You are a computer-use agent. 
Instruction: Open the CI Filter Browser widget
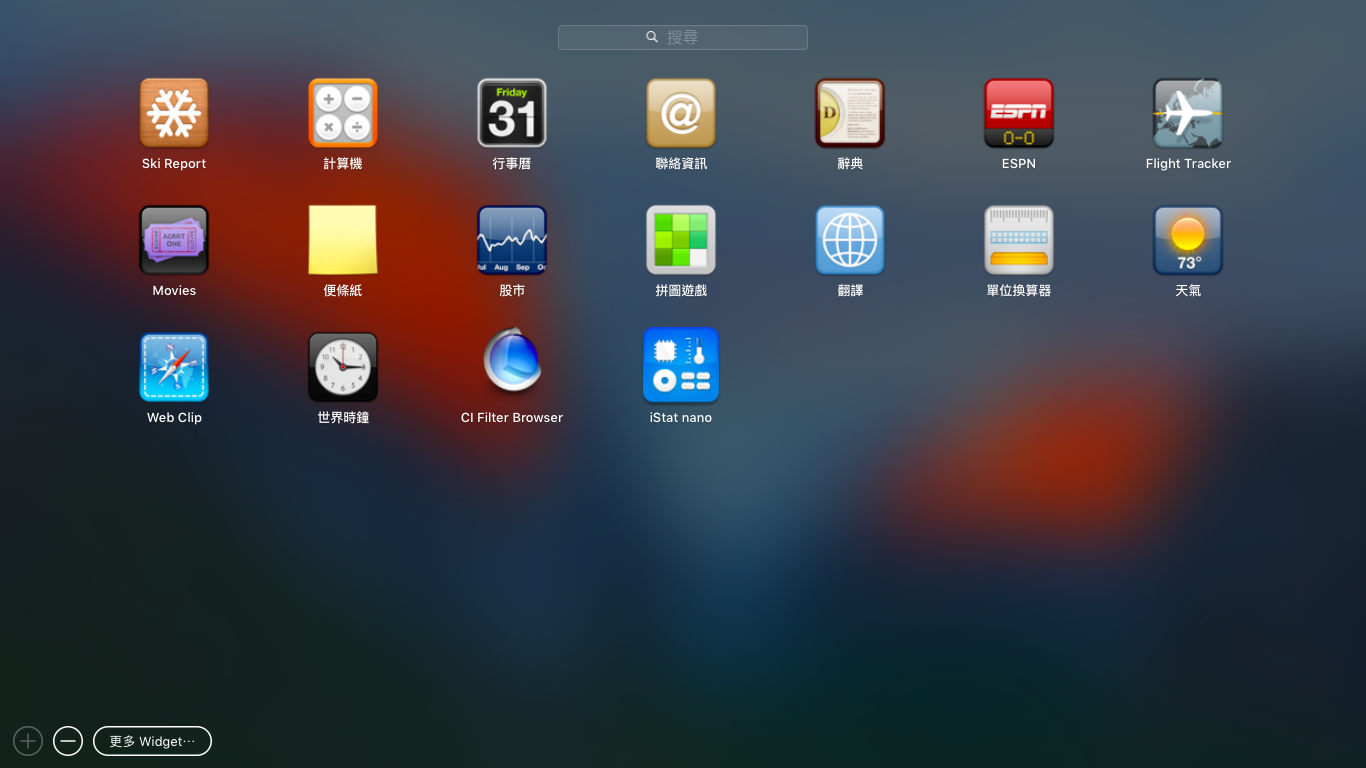(512, 362)
